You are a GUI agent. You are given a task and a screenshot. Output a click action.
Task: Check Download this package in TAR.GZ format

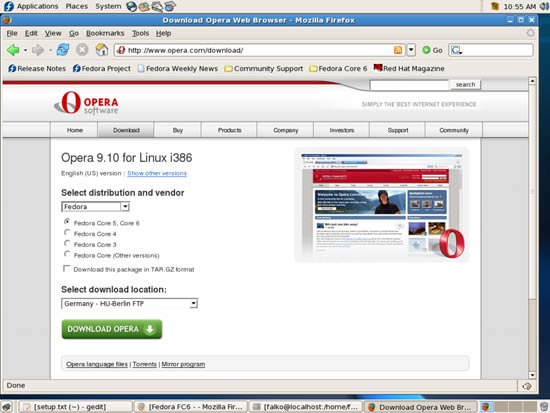pyautogui.click(x=66, y=268)
